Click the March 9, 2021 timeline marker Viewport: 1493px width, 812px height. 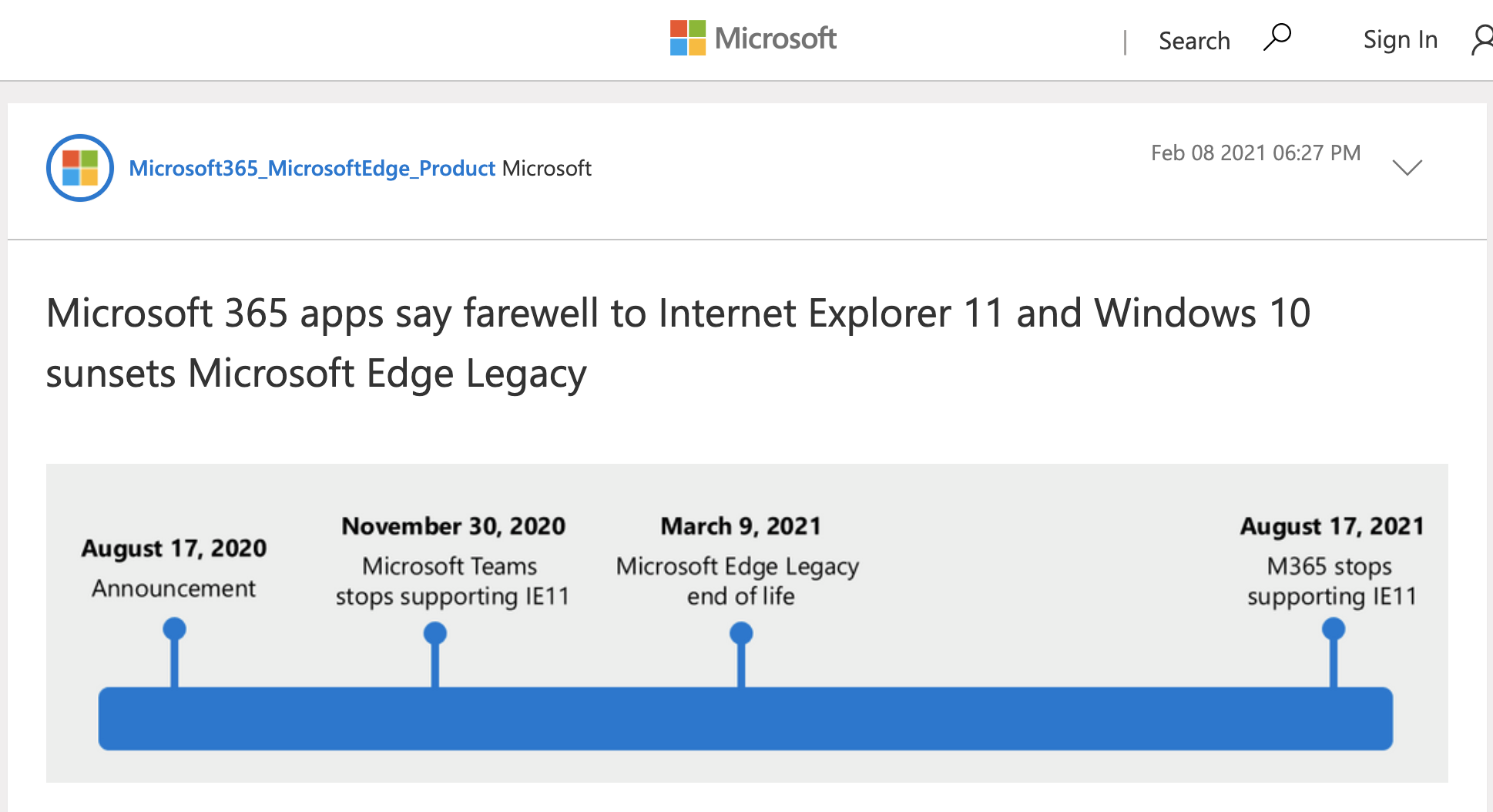click(x=741, y=633)
